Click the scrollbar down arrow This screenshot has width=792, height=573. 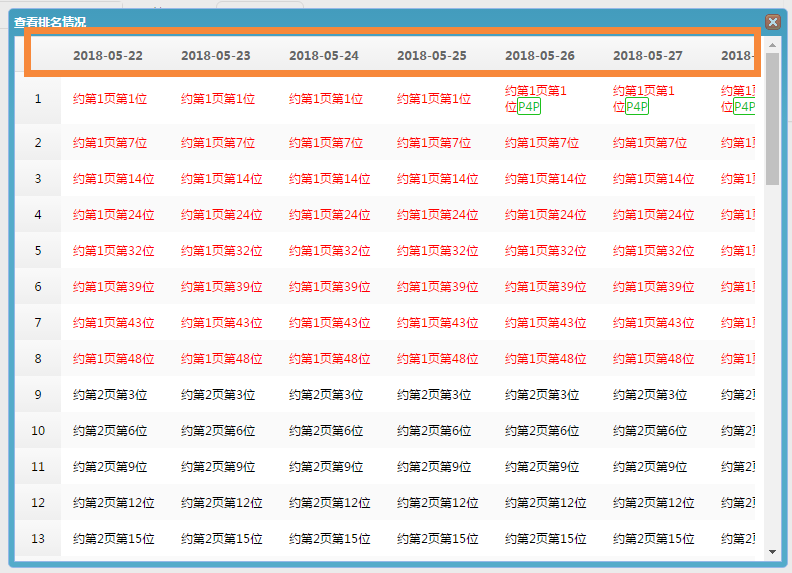pyautogui.click(x=772, y=552)
